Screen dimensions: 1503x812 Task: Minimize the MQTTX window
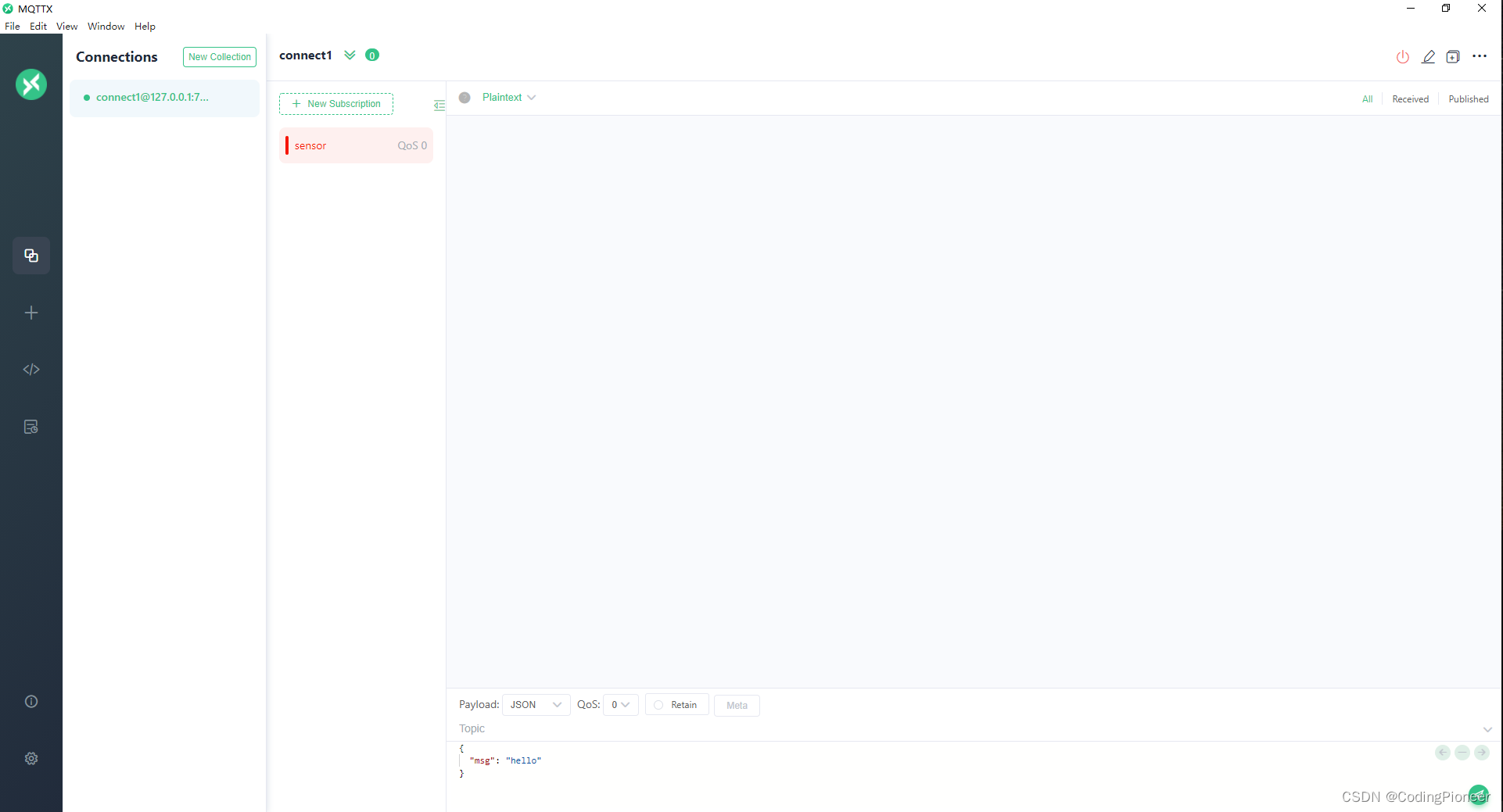click(x=1411, y=9)
